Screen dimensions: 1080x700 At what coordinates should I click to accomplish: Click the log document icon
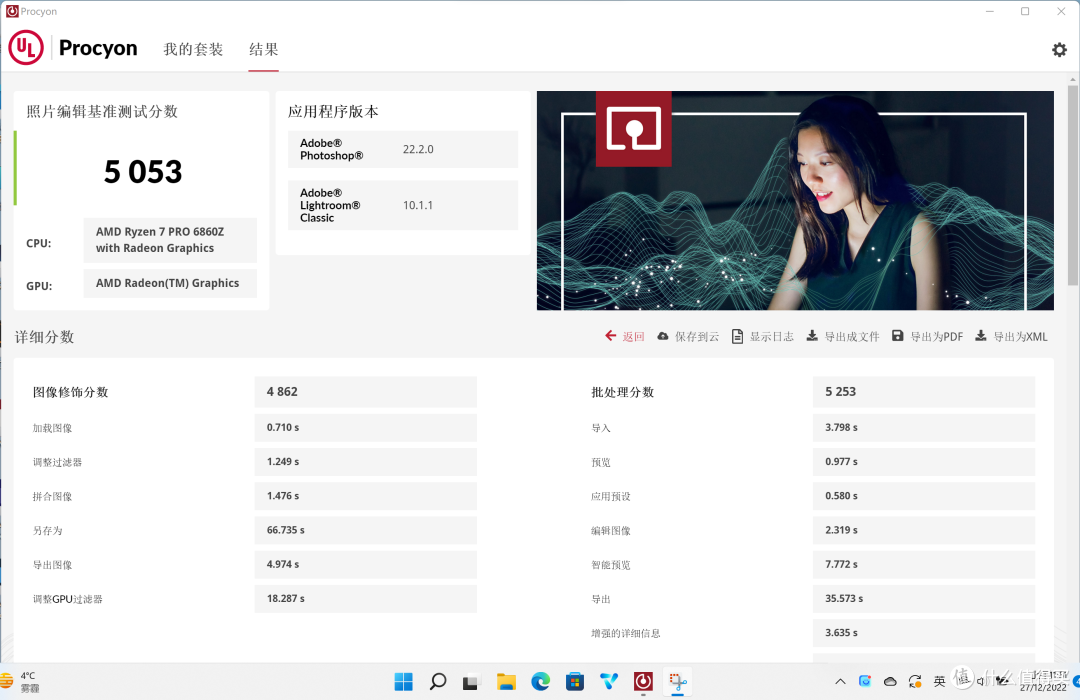point(737,336)
